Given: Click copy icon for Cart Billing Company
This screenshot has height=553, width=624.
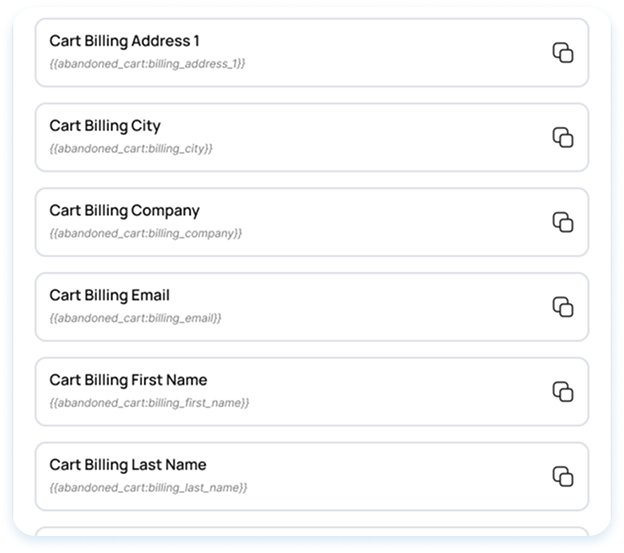Looking at the screenshot, I should point(563,222).
